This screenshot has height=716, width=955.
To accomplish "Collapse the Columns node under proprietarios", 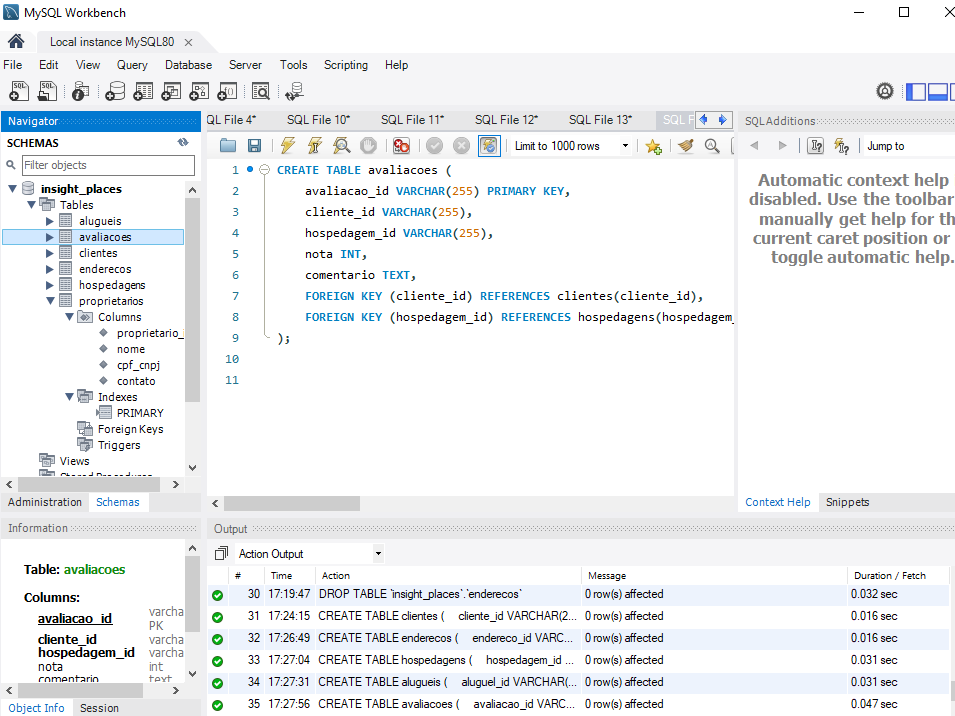I will click(x=69, y=317).
